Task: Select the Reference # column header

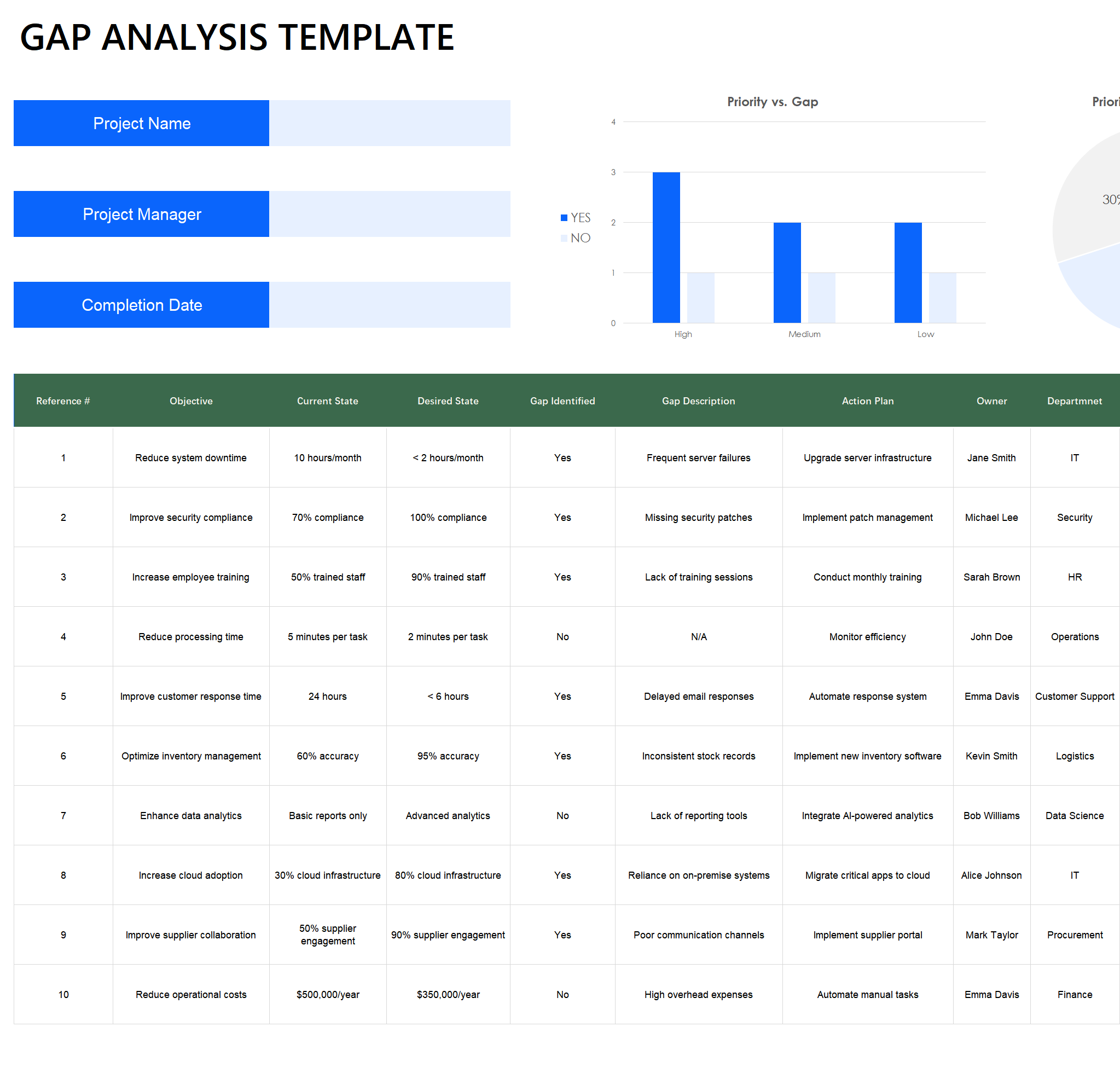Action: point(63,401)
